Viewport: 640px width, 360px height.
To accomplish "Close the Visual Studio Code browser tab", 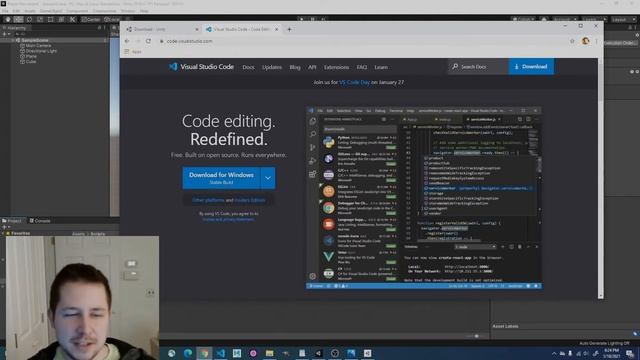I will (277, 29).
